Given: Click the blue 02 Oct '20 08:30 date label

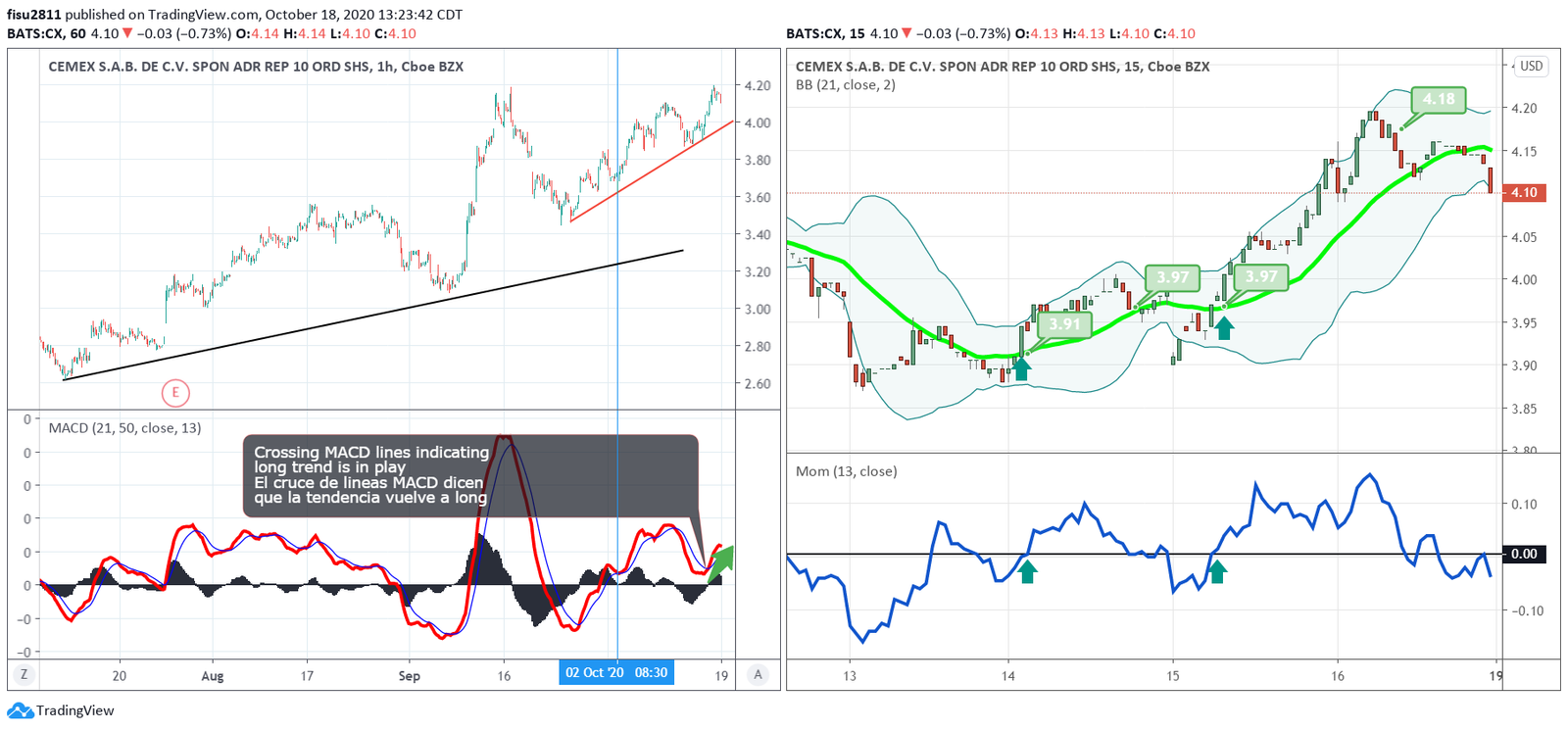Looking at the screenshot, I should click(616, 673).
